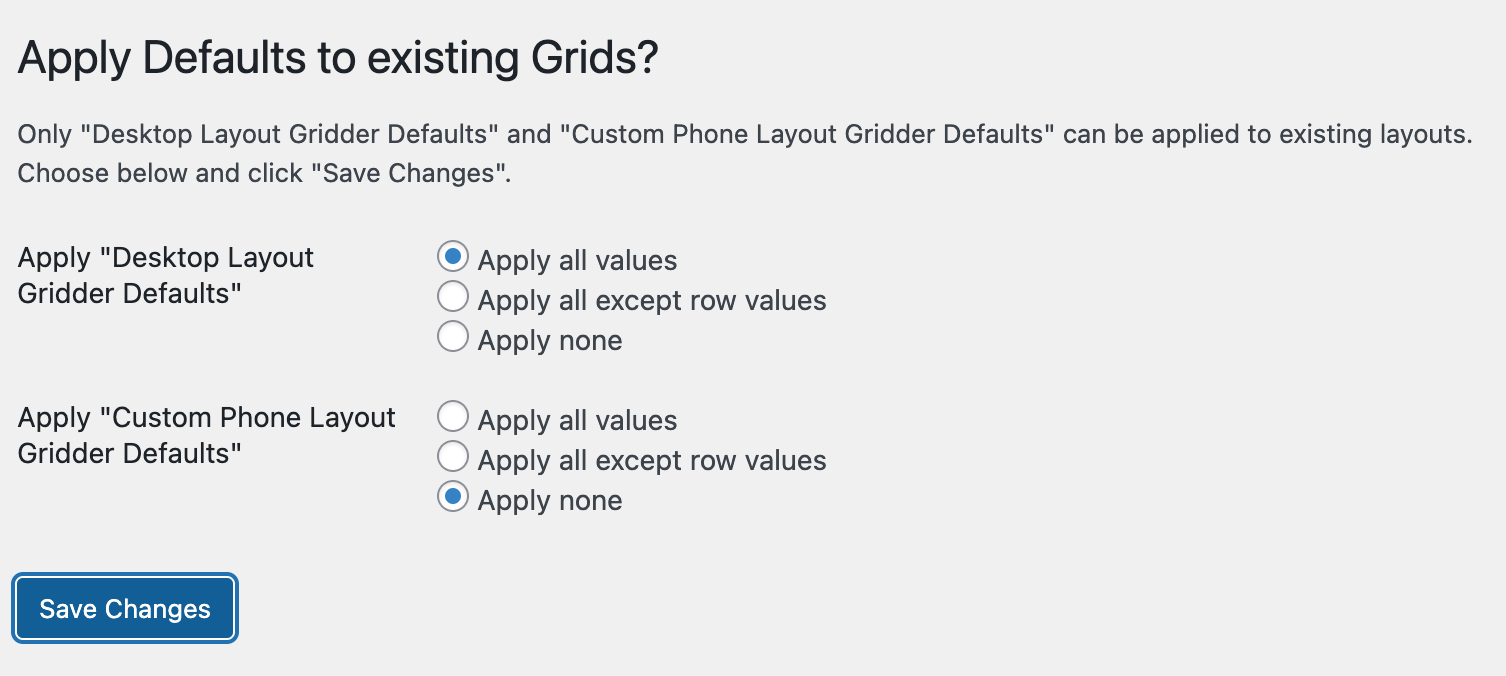1506x676 pixels.
Task: Select Desktop Layout 'Apply none' radio button
Action: pyautogui.click(x=453, y=337)
